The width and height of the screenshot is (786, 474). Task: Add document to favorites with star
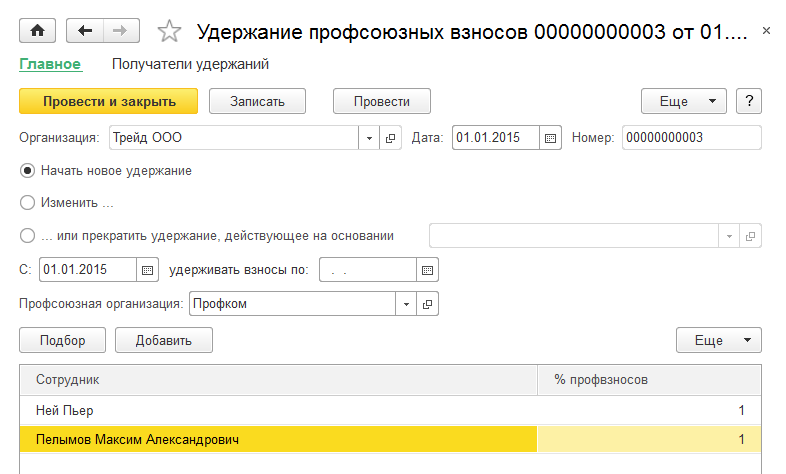click(170, 32)
